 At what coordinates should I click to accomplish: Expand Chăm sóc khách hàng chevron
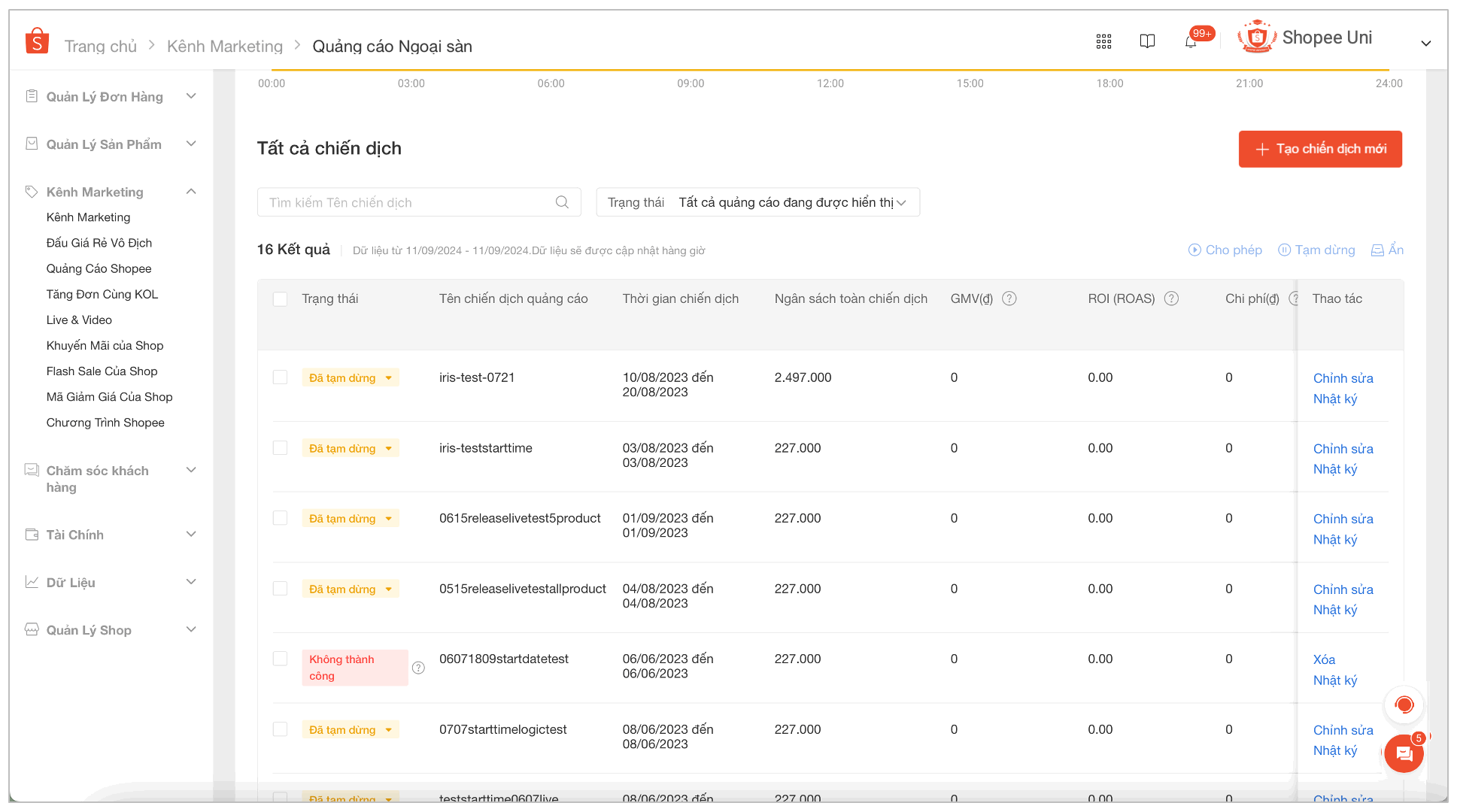(191, 470)
